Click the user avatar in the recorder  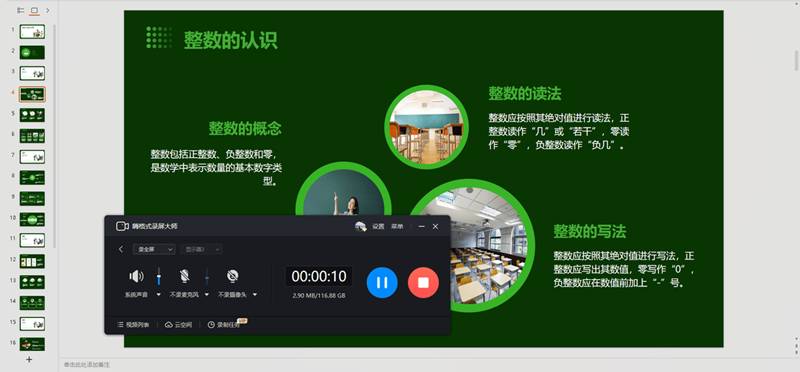361,227
